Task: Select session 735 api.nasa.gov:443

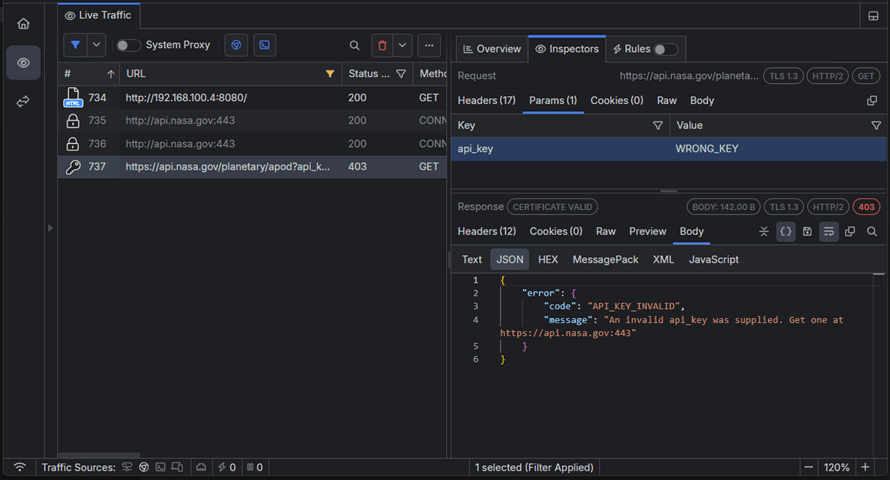Action: click(252, 120)
